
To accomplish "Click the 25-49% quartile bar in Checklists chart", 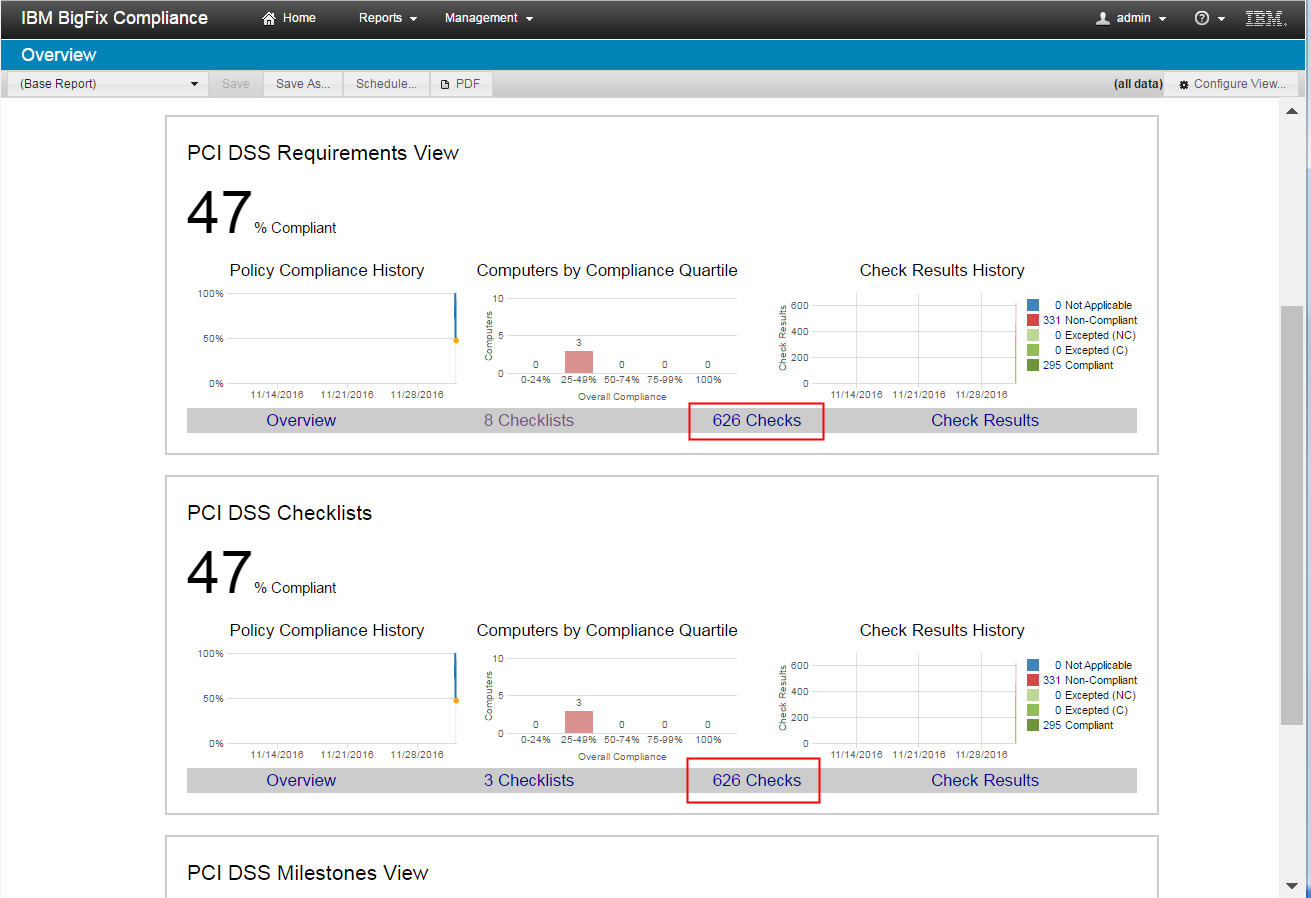I will 579,722.
